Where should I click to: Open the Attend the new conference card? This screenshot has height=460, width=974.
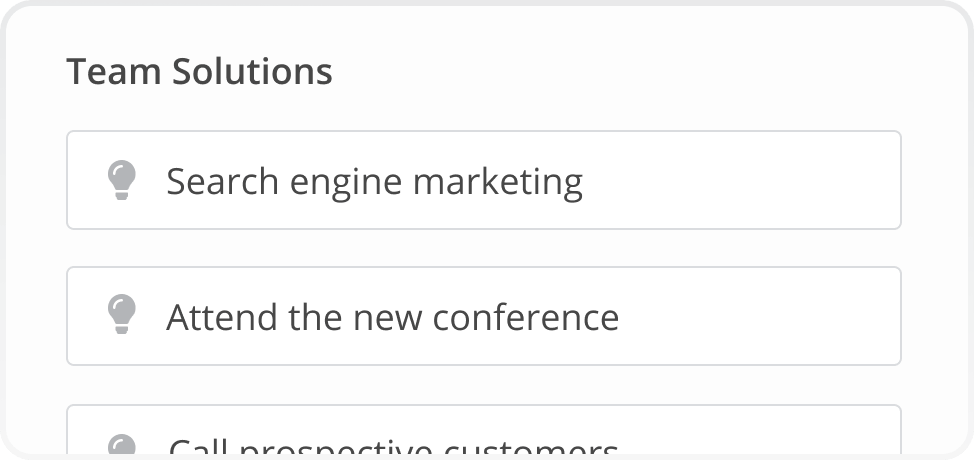pyautogui.click(x=484, y=316)
